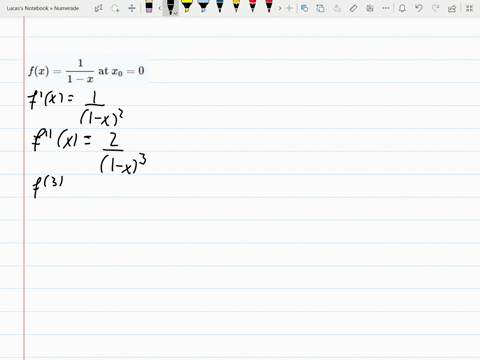Select the Eraser tool
This screenshot has height=360, width=480.
coord(149,7)
